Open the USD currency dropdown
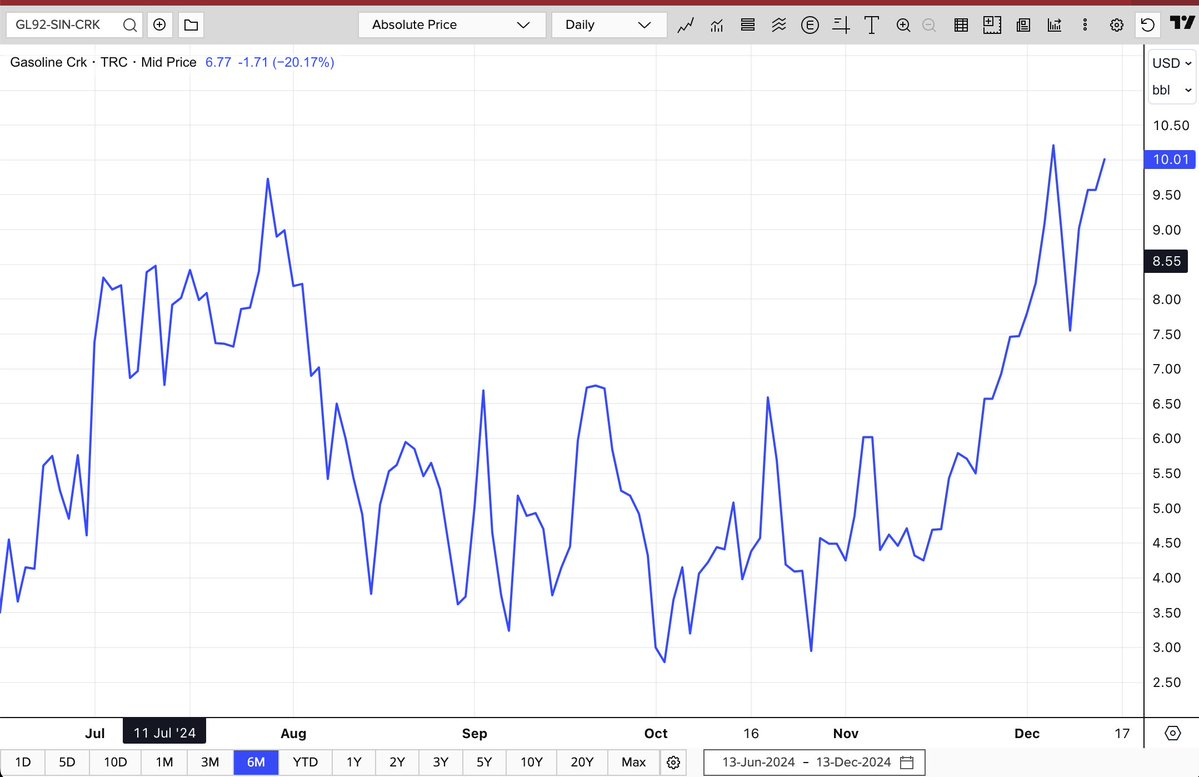1199x777 pixels. click(x=1171, y=63)
